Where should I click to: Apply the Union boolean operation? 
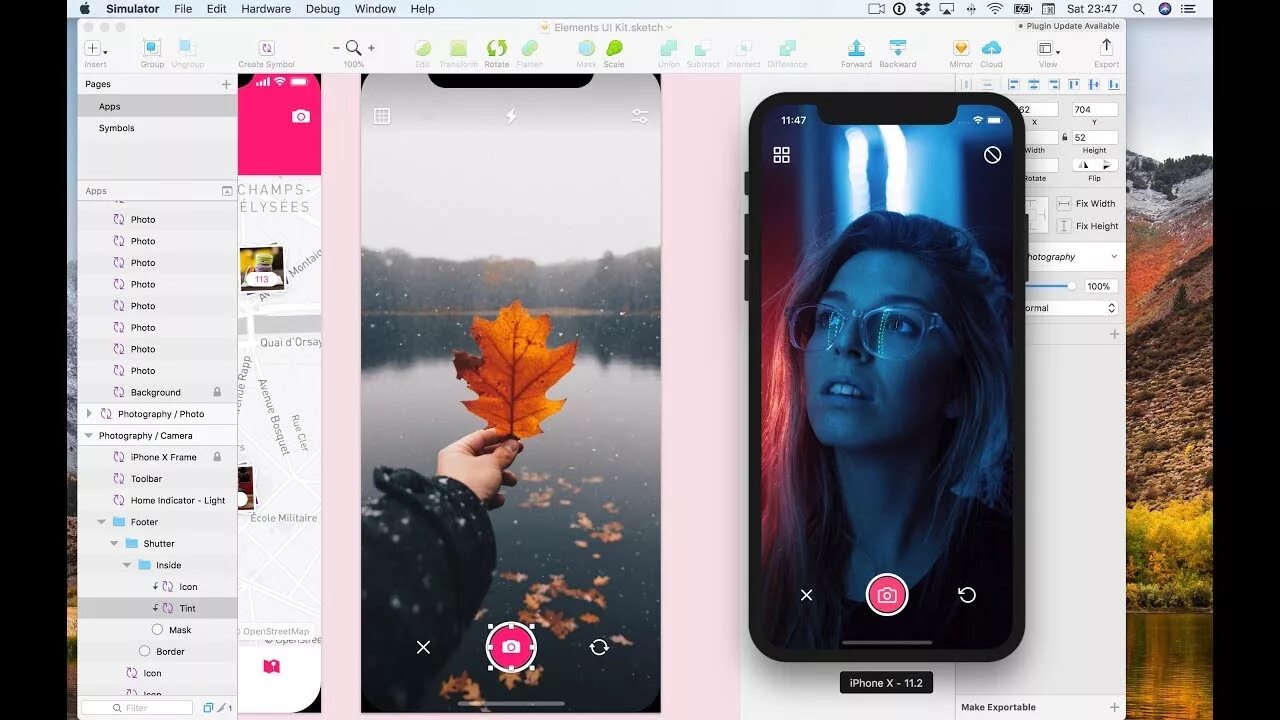click(668, 48)
